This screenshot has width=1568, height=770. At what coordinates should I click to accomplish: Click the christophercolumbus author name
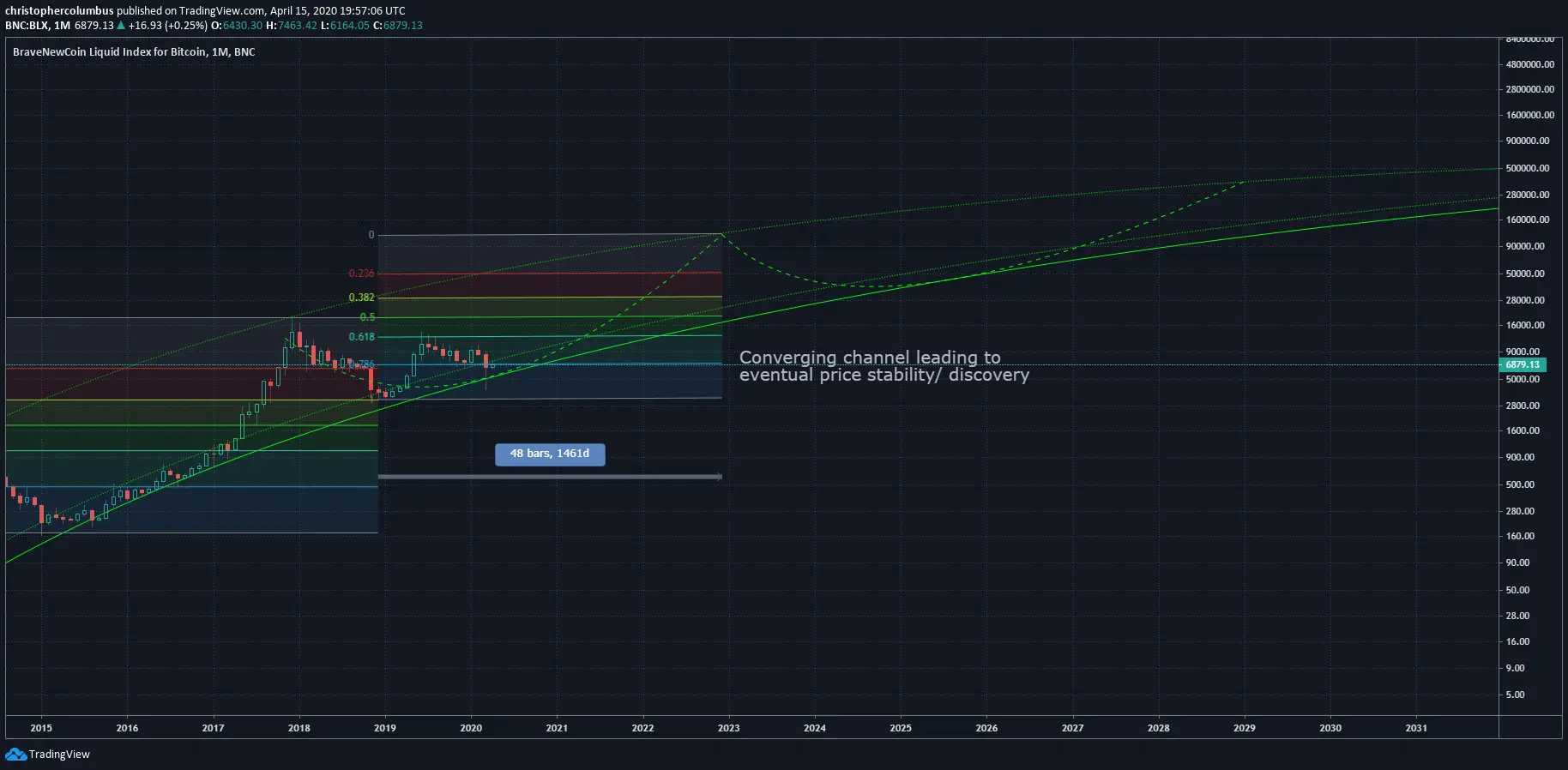59,11
